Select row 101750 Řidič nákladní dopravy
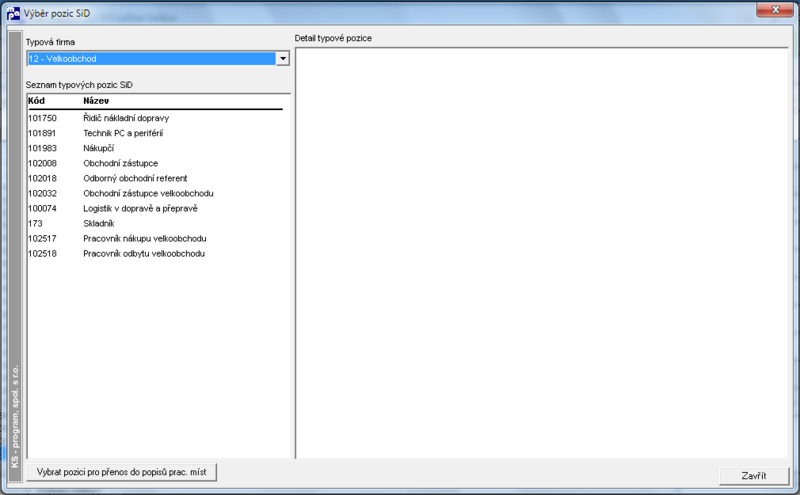Screen dimensions: 800x495 click(x=155, y=118)
